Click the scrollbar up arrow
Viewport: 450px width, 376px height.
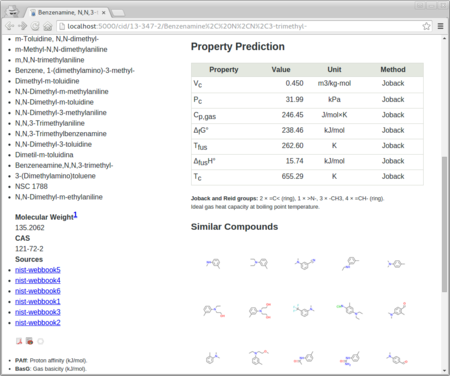tap(444, 39)
